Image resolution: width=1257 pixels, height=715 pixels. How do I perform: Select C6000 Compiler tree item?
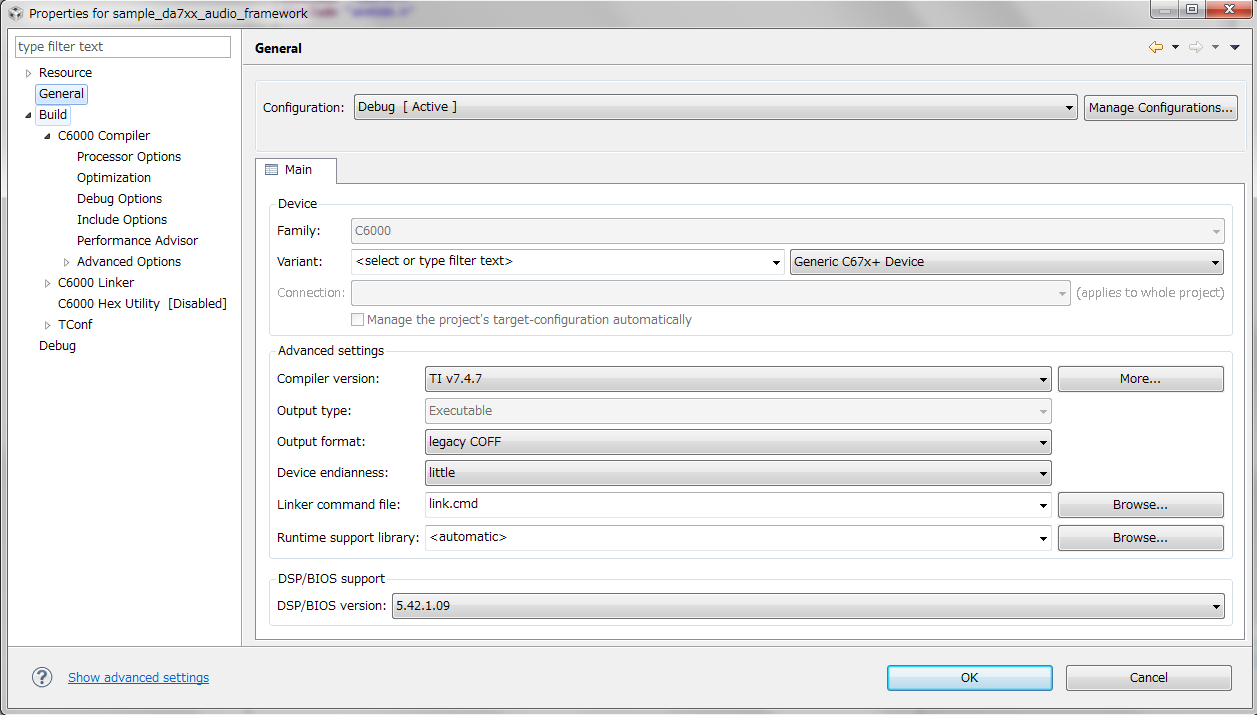[104, 136]
